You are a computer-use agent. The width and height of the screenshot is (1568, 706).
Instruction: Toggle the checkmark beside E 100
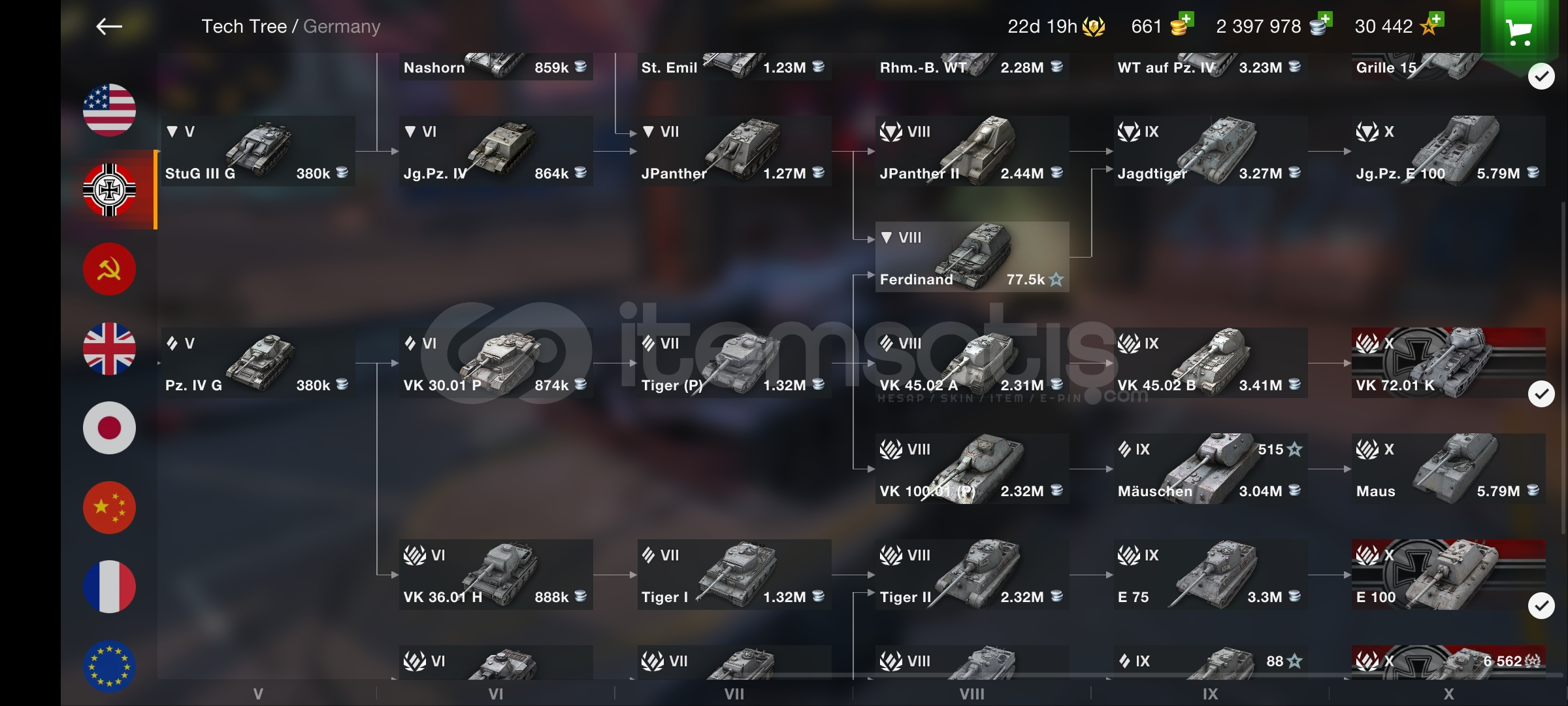pyautogui.click(x=1541, y=606)
